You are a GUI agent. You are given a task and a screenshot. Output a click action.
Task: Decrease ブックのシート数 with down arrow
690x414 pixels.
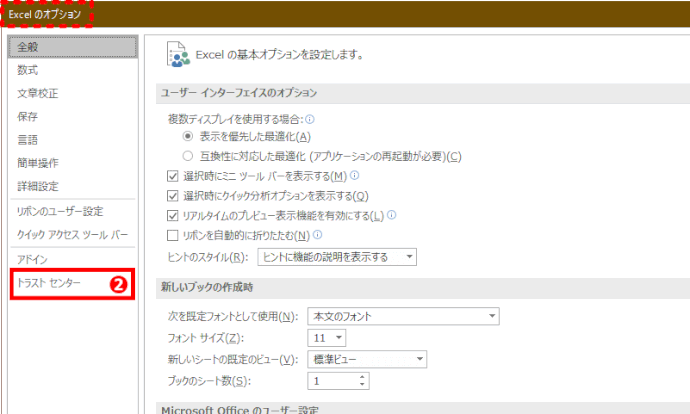point(362,385)
